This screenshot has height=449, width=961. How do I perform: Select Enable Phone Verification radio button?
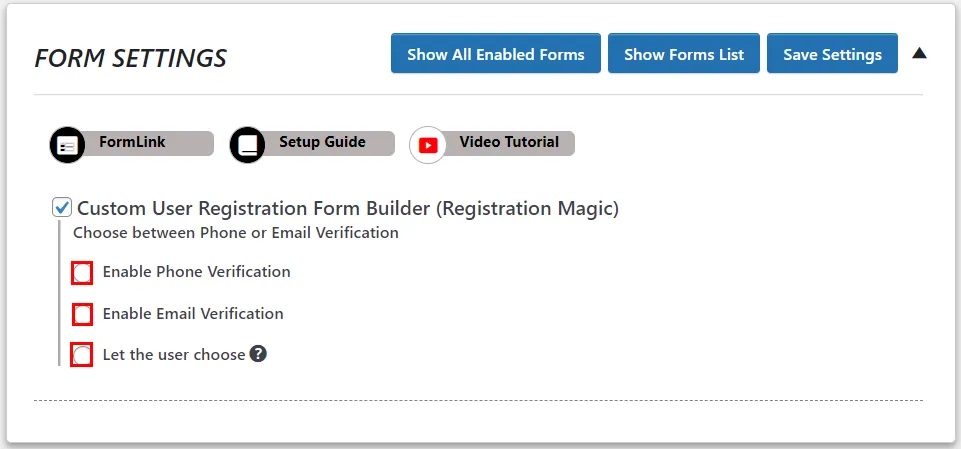82,273
